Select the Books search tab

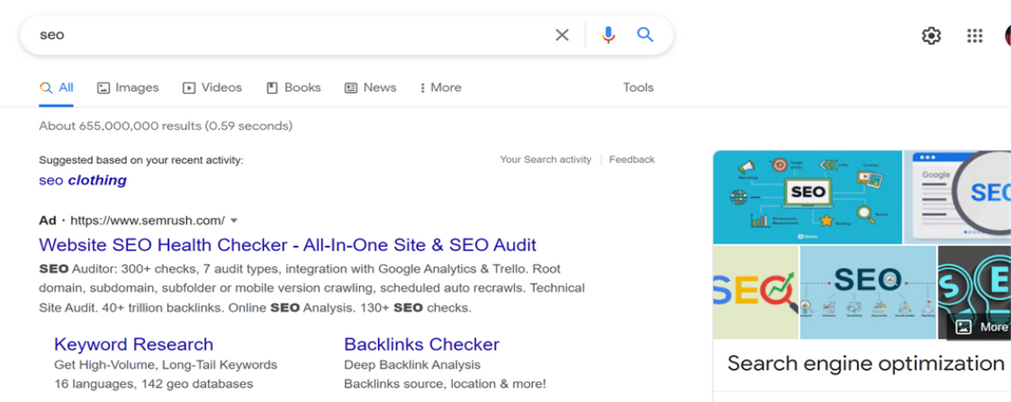tap(293, 88)
